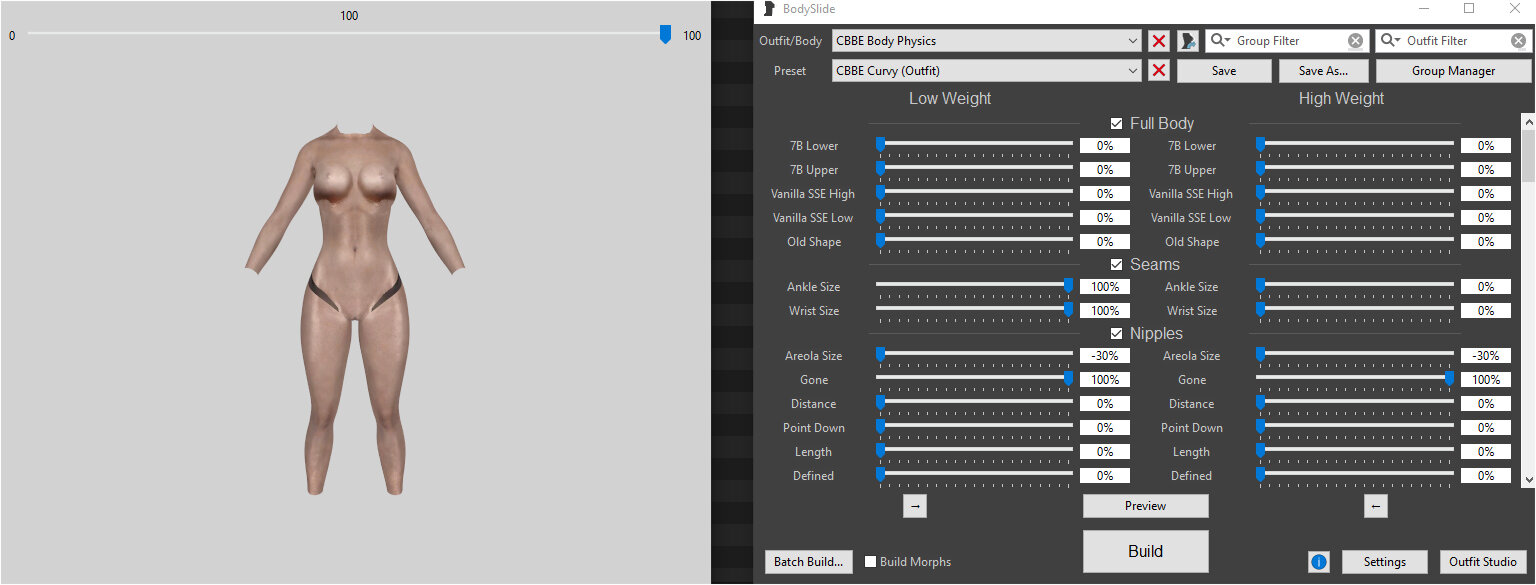Clear the Group Filter field

1355,41
